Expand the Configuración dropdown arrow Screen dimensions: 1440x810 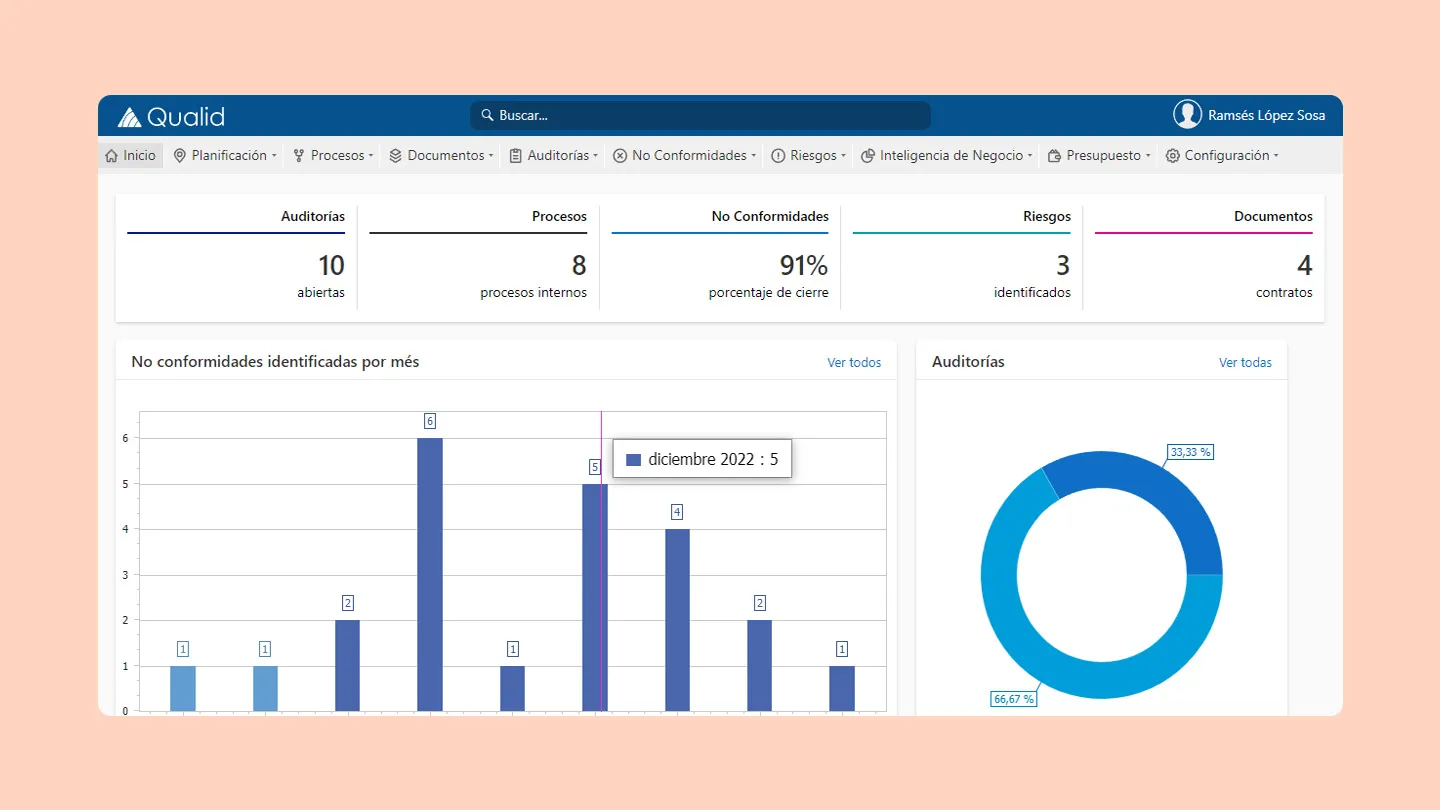tap(1276, 156)
